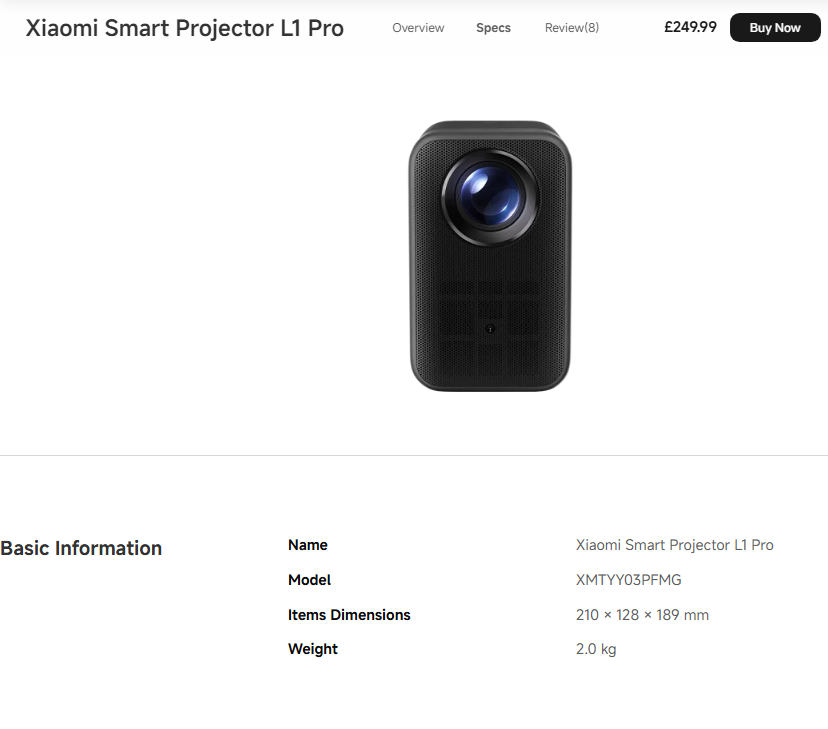Click the Weight specification label
This screenshot has width=828, height=729.
click(312, 649)
